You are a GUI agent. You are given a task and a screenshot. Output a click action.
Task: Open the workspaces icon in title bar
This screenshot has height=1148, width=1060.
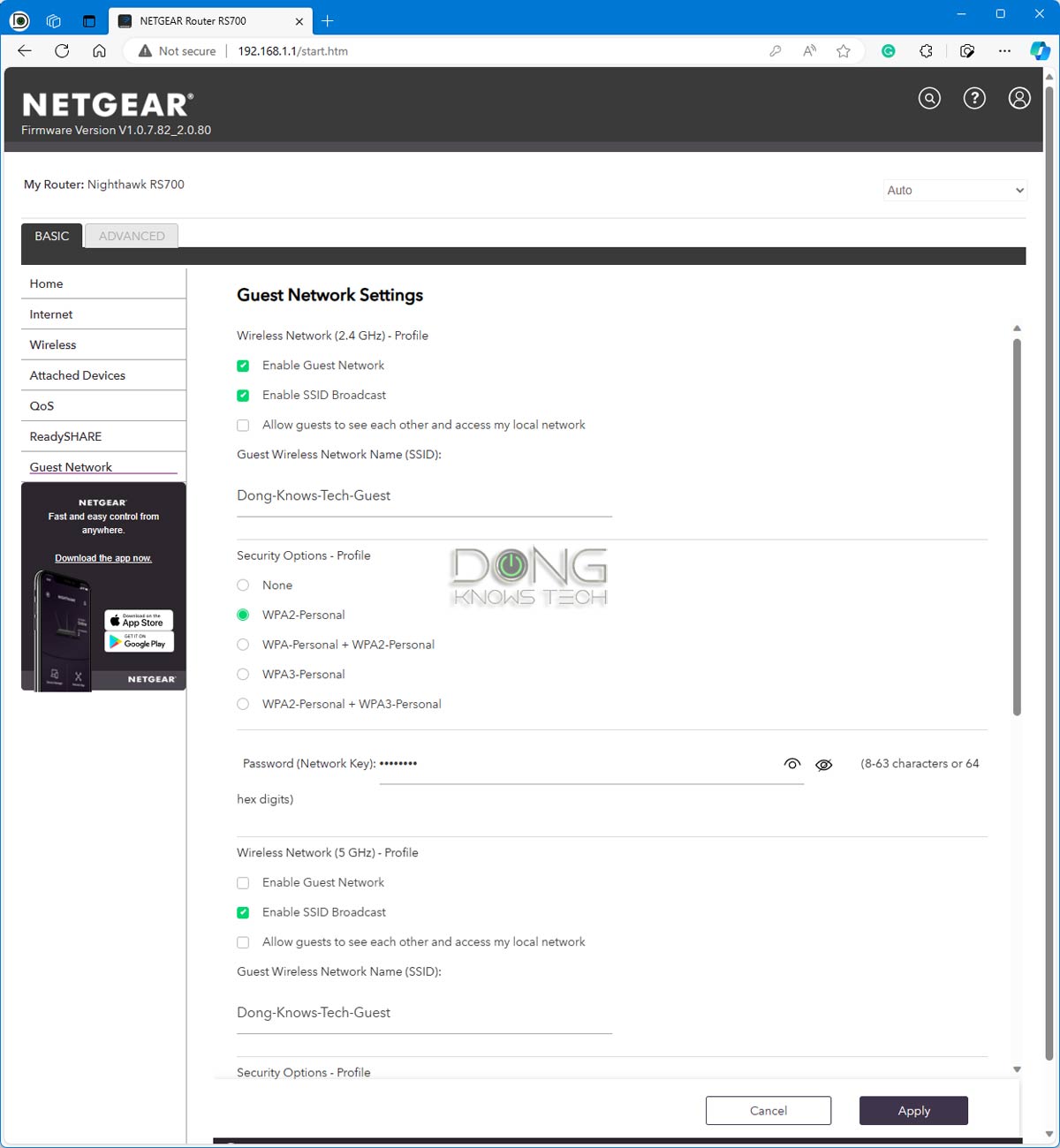(x=54, y=20)
